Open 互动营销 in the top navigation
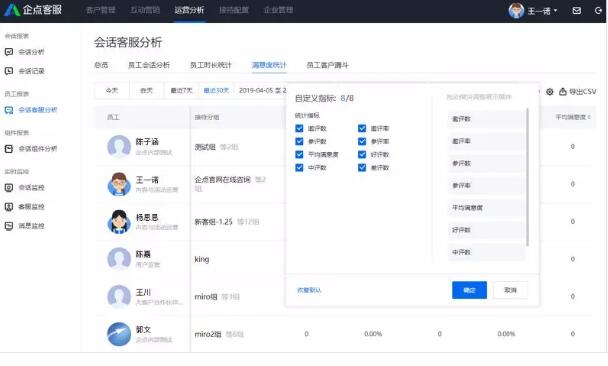The image size is (608, 366). tap(145, 10)
